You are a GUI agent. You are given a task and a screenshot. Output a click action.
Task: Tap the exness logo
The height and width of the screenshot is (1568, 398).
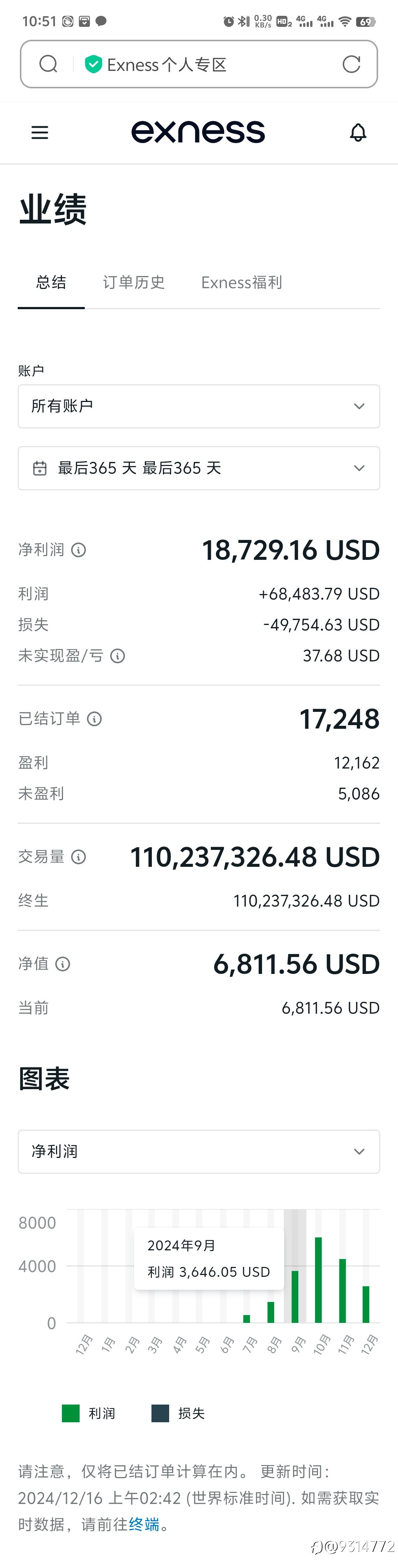click(198, 132)
